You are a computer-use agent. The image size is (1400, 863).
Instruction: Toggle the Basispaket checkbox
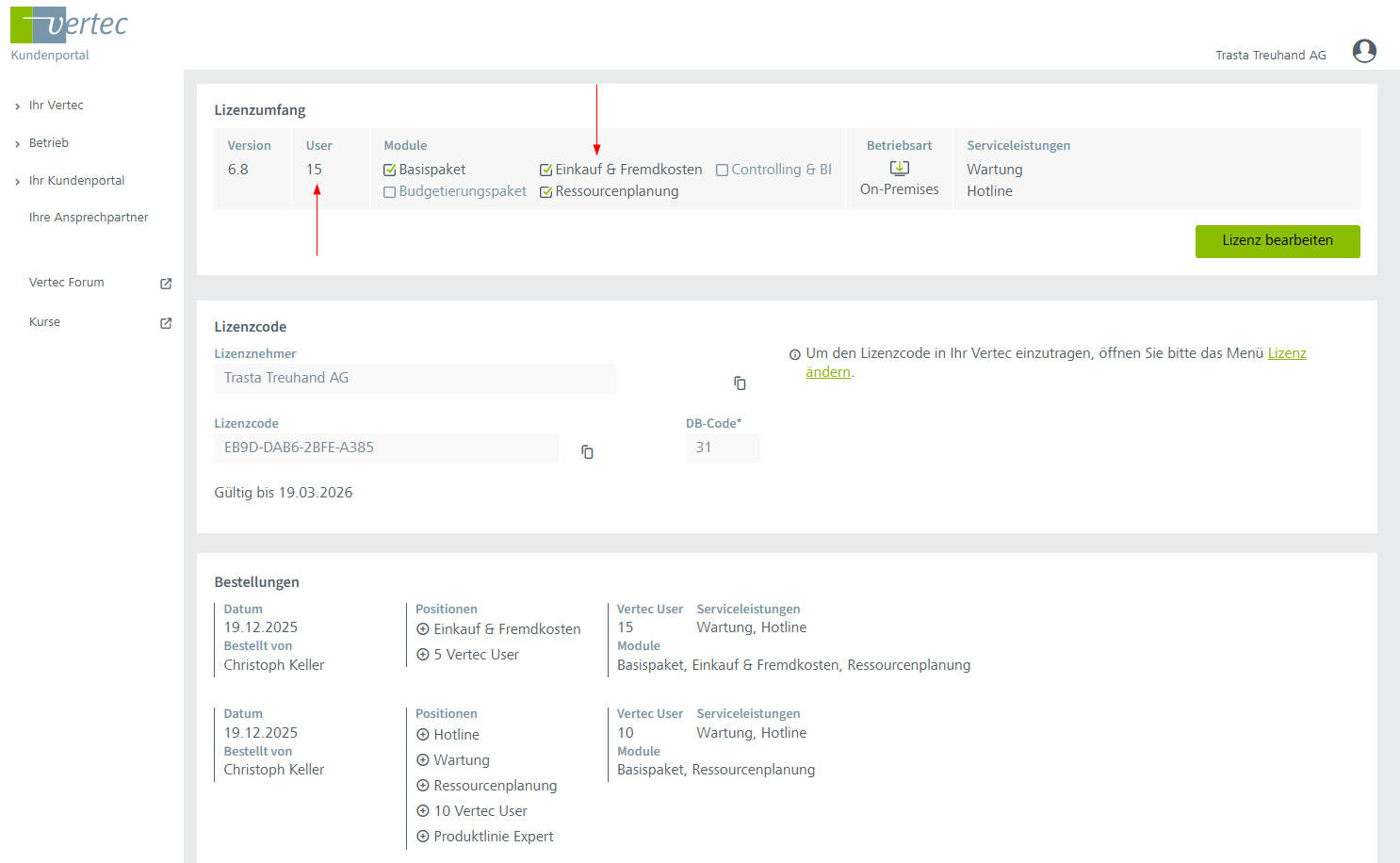[x=389, y=171]
